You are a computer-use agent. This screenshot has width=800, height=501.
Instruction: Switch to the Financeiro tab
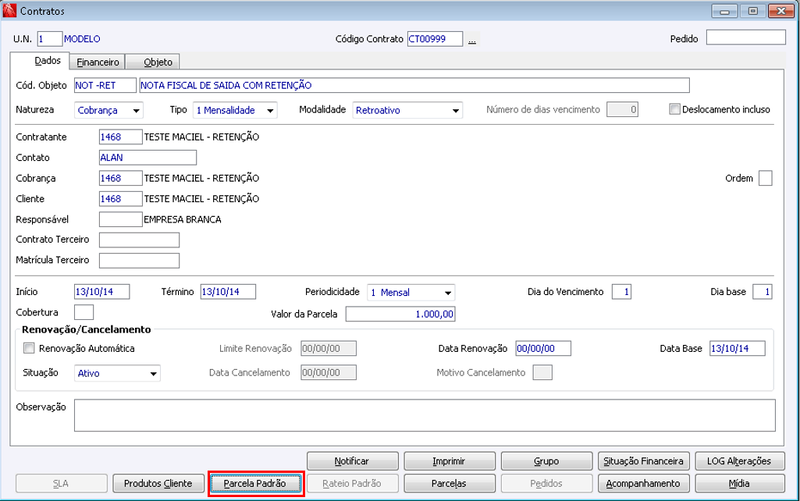pyautogui.click(x=97, y=62)
